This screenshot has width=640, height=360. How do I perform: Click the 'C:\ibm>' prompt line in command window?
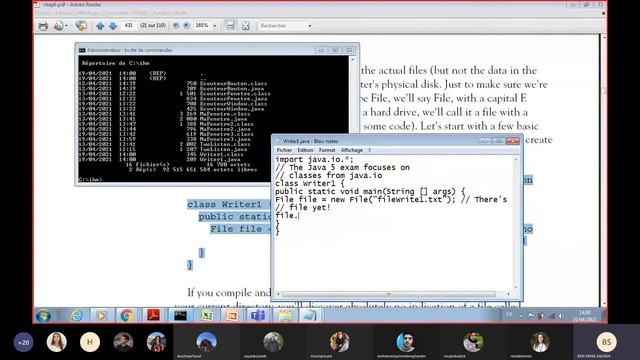coord(91,179)
